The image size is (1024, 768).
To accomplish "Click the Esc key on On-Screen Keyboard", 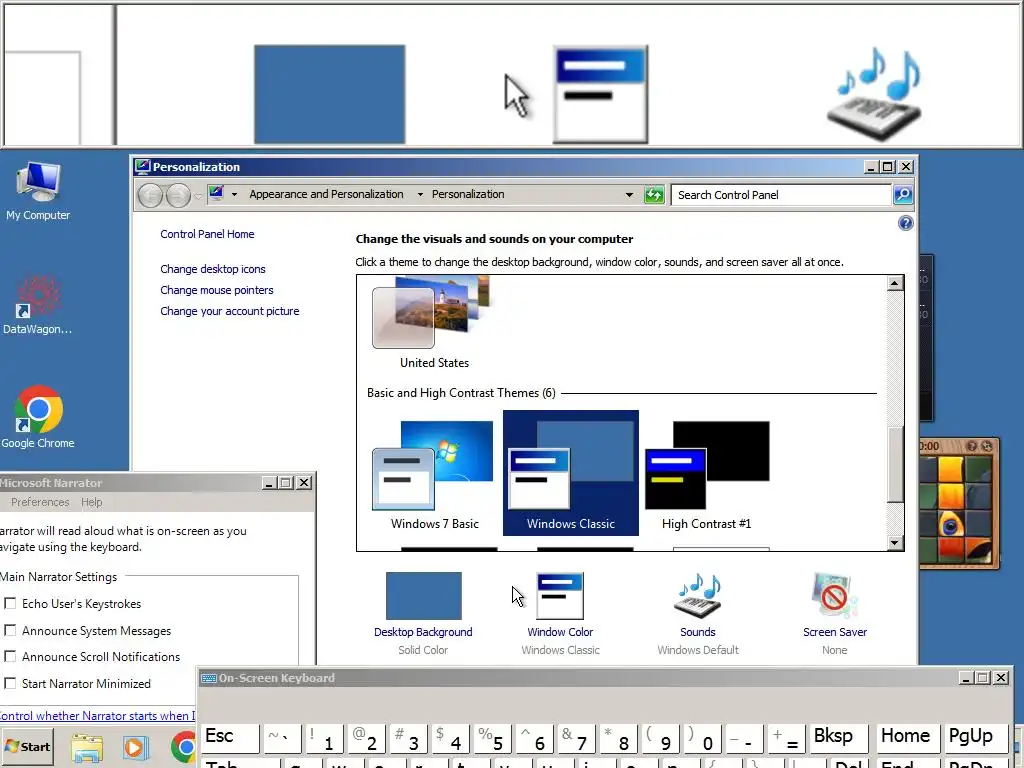I will pos(231,738).
